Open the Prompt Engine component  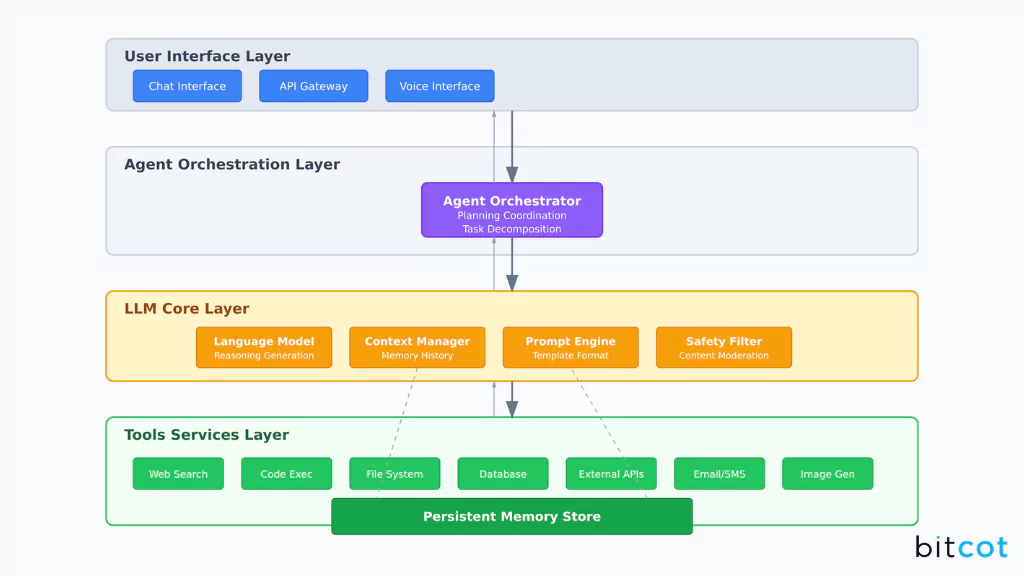(570, 347)
